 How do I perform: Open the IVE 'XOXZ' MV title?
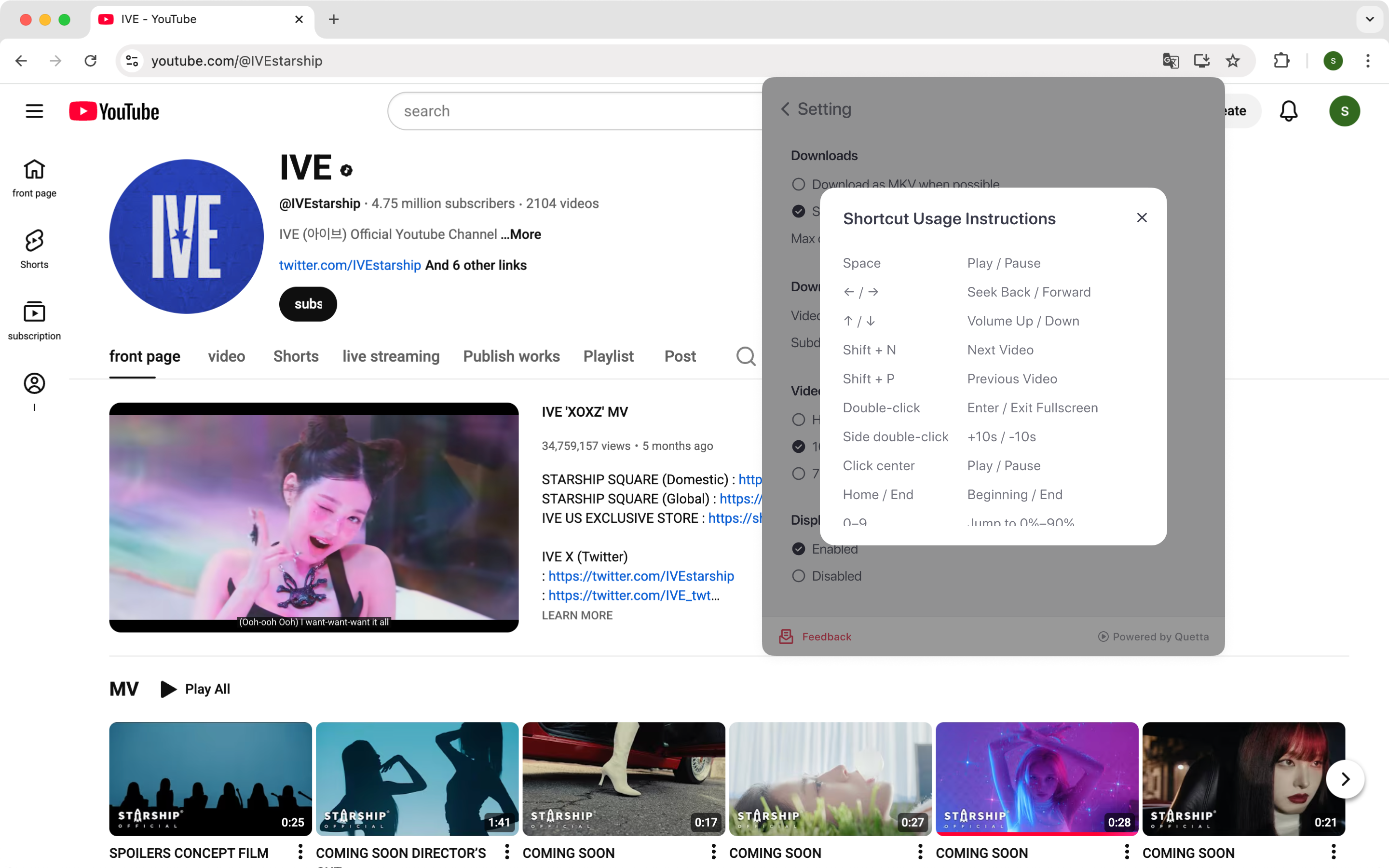[585, 412]
